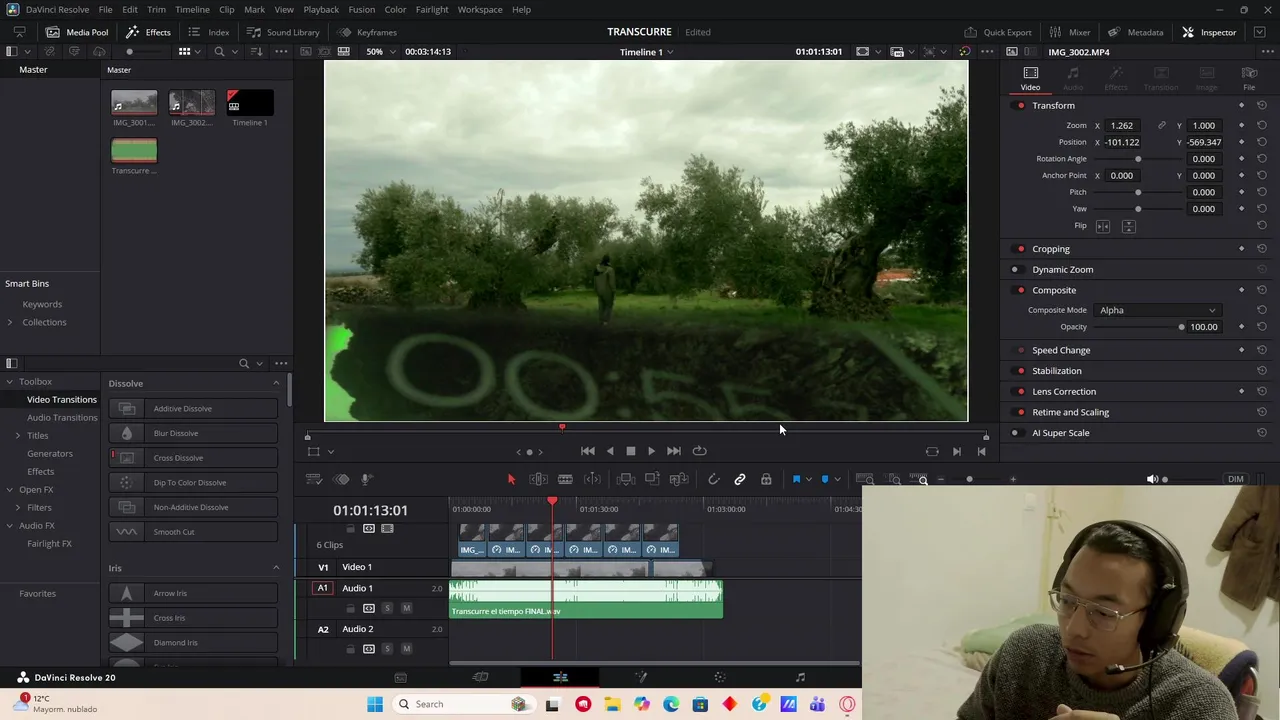This screenshot has height=720, width=1280.
Task: Adjust the Pitch slider handle
Action: click(x=1138, y=192)
